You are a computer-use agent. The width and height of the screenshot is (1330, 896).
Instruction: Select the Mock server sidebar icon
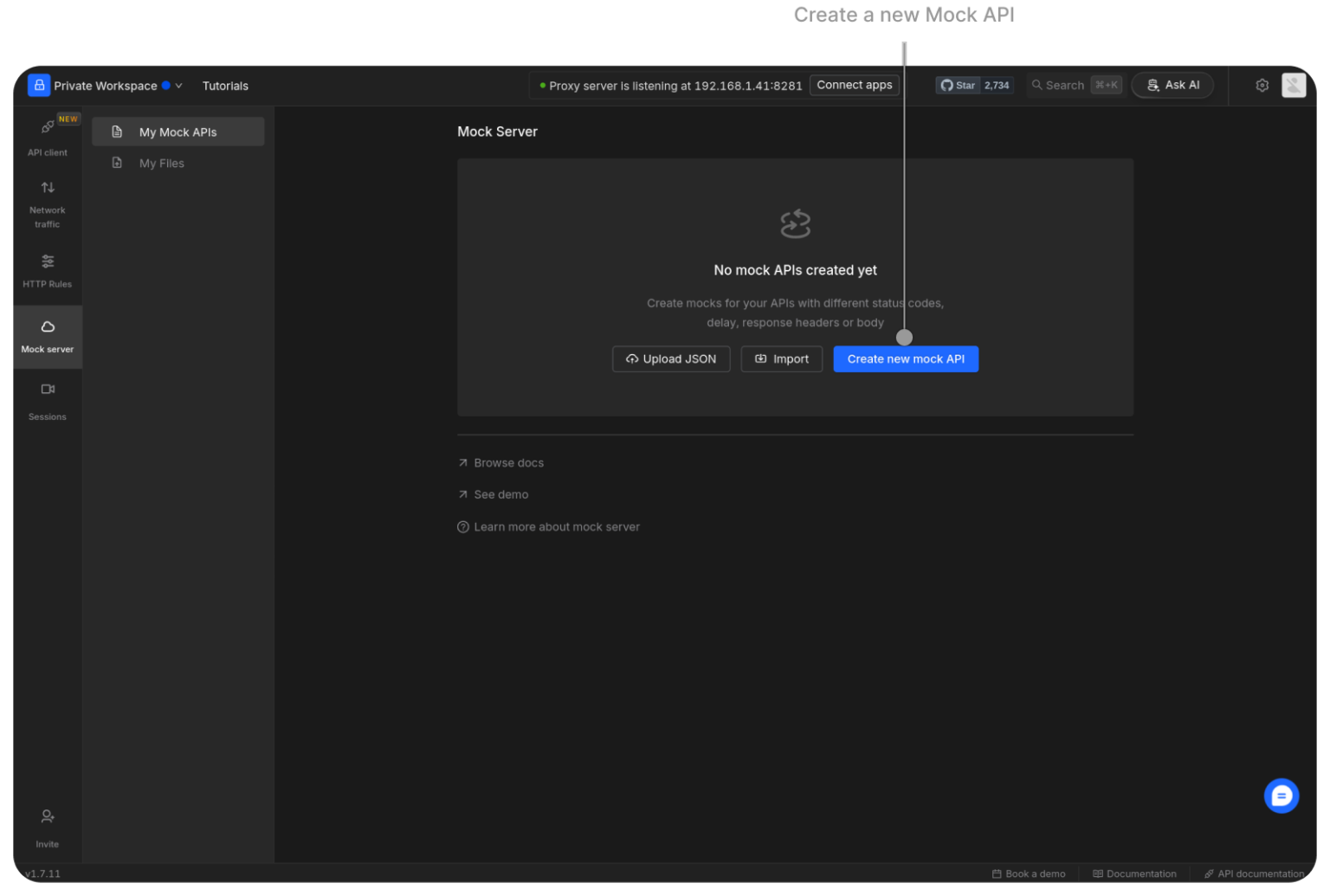point(47,336)
